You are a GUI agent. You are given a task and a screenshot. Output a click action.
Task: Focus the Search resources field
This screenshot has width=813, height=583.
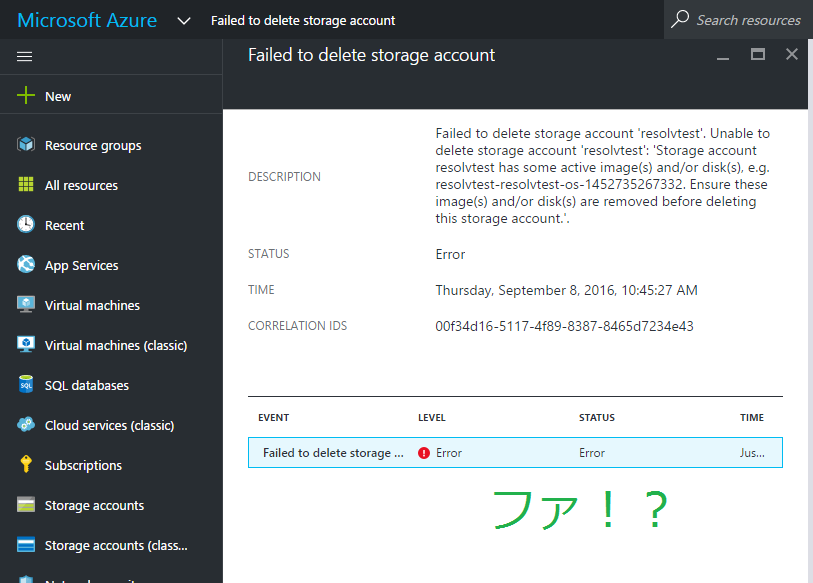pos(738,20)
